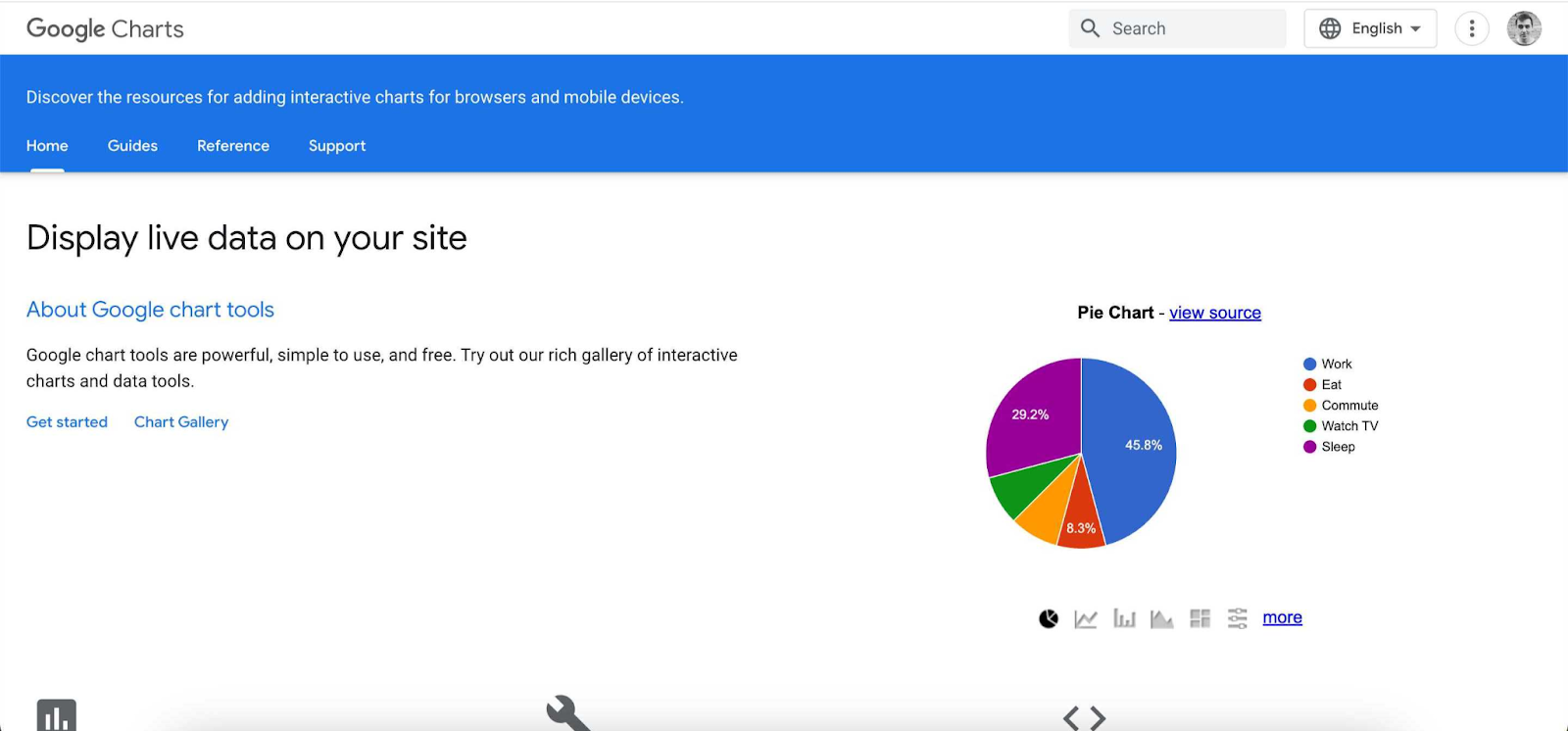Switch to the Guides tab
Image resolution: width=1568 pixels, height=731 pixels.
pos(132,145)
